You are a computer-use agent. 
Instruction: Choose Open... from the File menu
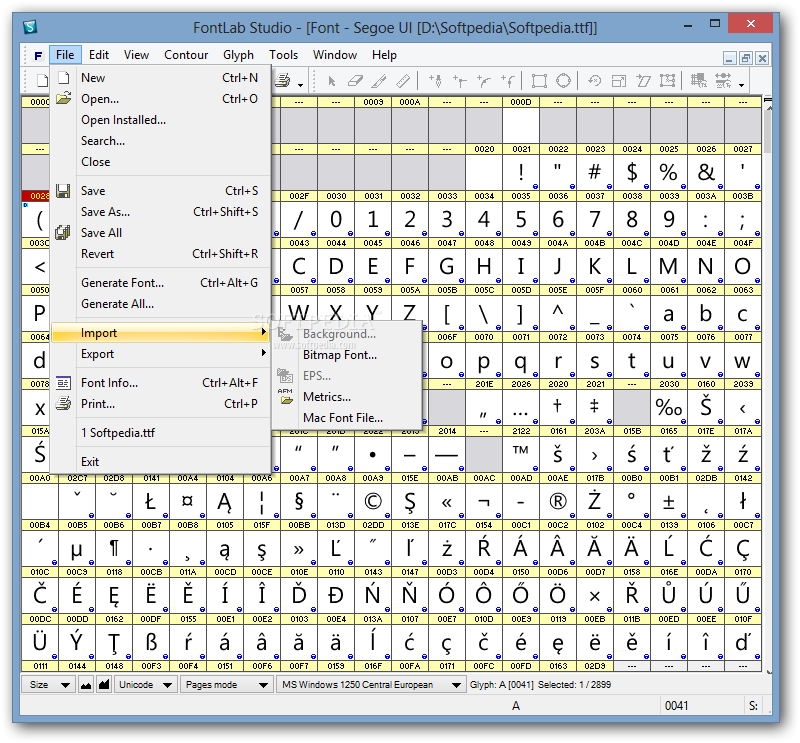[160, 99]
